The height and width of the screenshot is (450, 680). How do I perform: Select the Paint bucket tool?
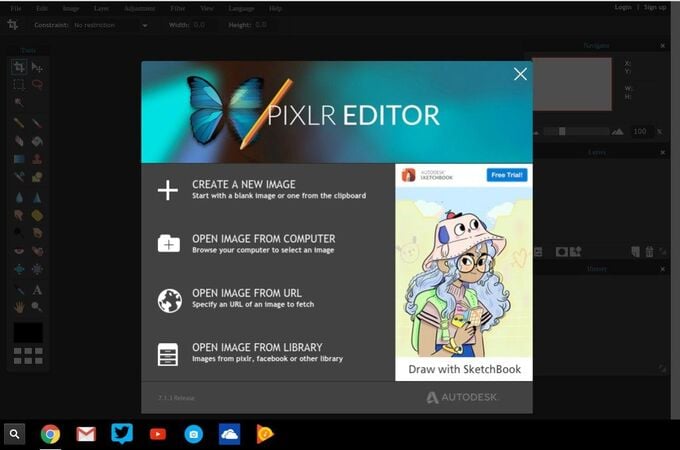37,141
